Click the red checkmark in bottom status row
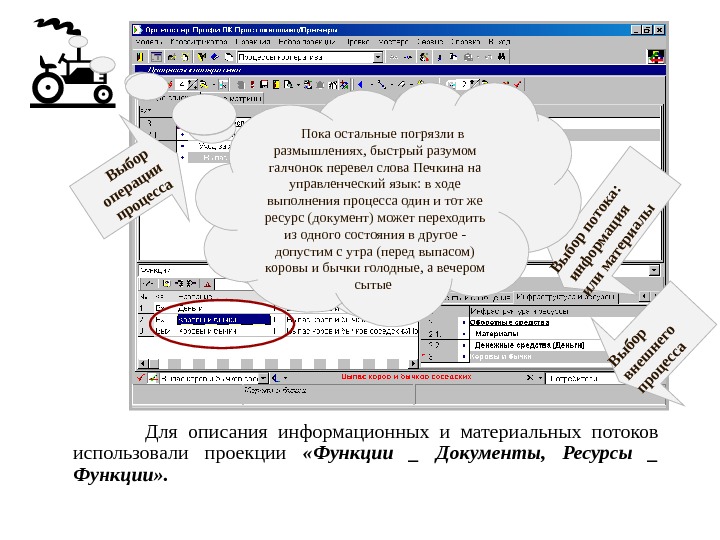The image size is (720, 540). 141,378
